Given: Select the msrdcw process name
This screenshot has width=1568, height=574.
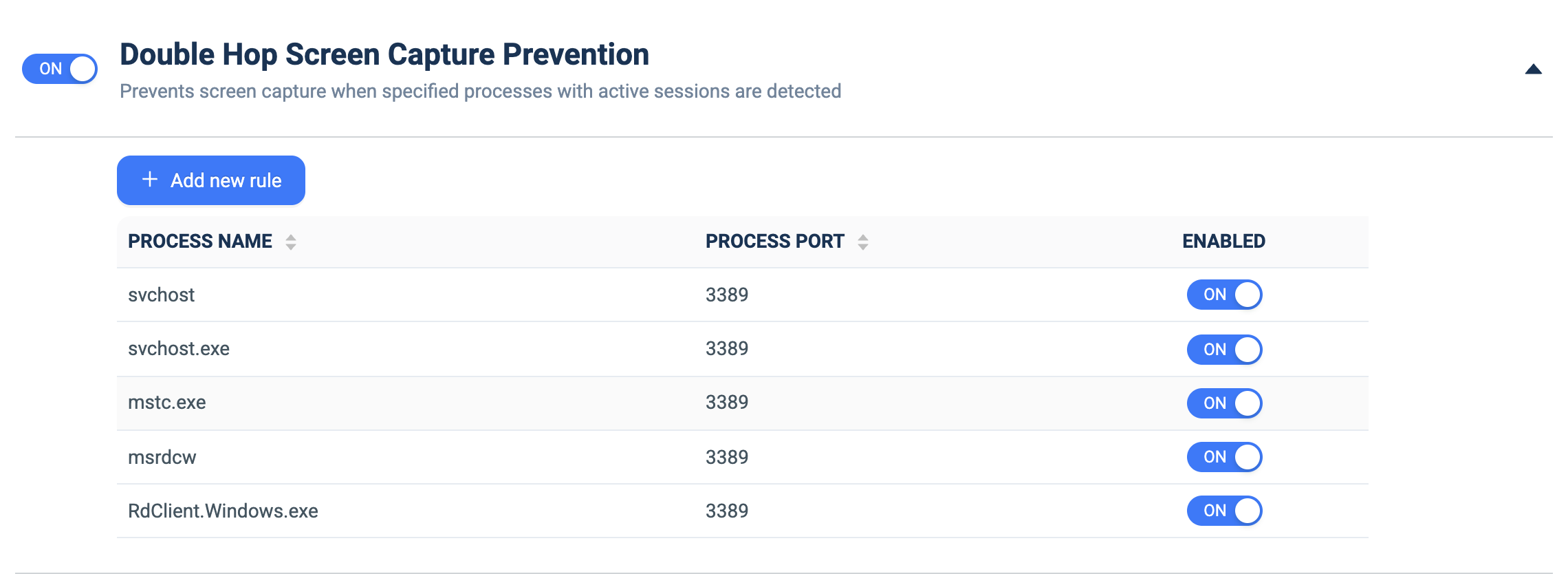Looking at the screenshot, I should [162, 457].
